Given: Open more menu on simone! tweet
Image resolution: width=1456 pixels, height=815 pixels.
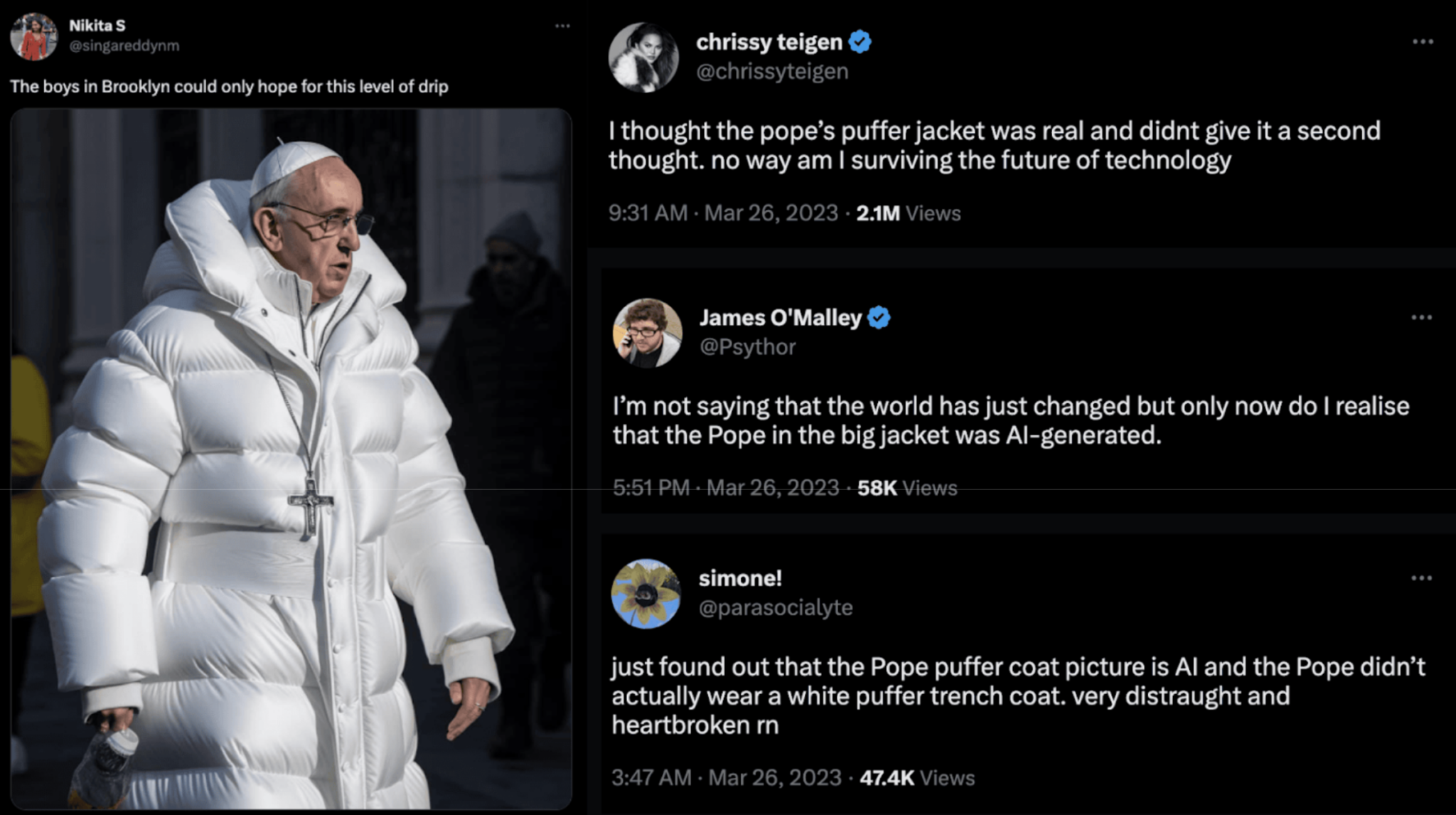Looking at the screenshot, I should [x=1421, y=577].
